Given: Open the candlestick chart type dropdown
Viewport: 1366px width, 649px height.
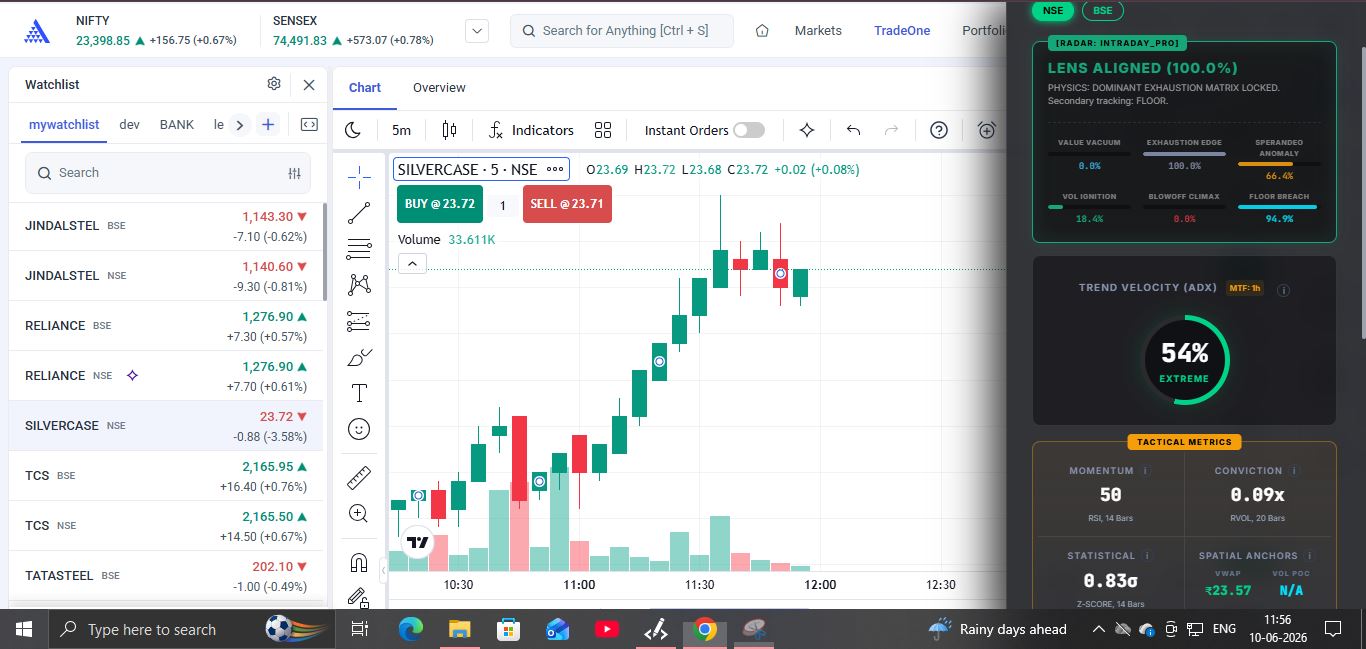Looking at the screenshot, I should 449,130.
